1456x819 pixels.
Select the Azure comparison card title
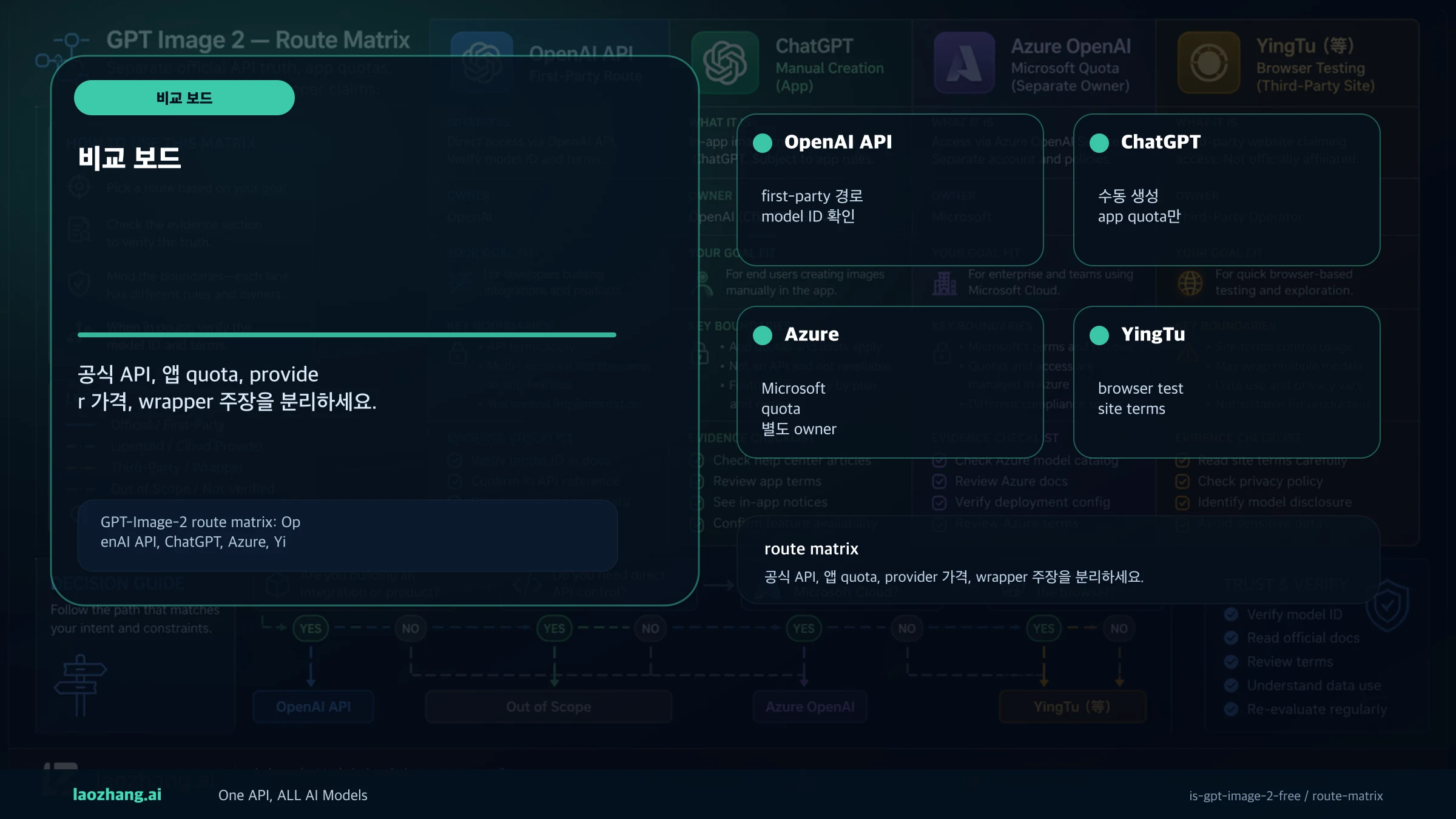click(x=812, y=334)
